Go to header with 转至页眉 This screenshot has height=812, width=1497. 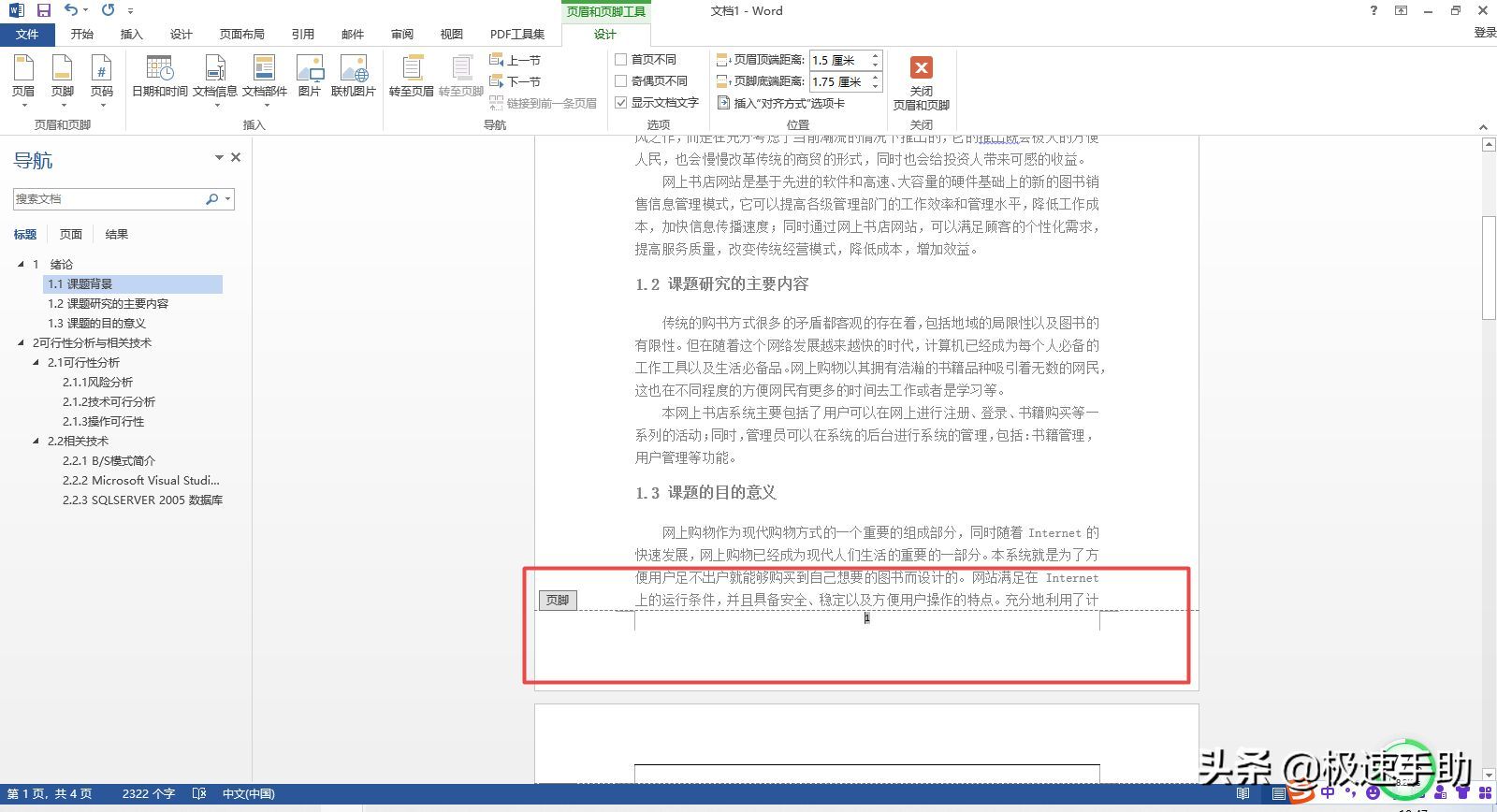pos(412,77)
